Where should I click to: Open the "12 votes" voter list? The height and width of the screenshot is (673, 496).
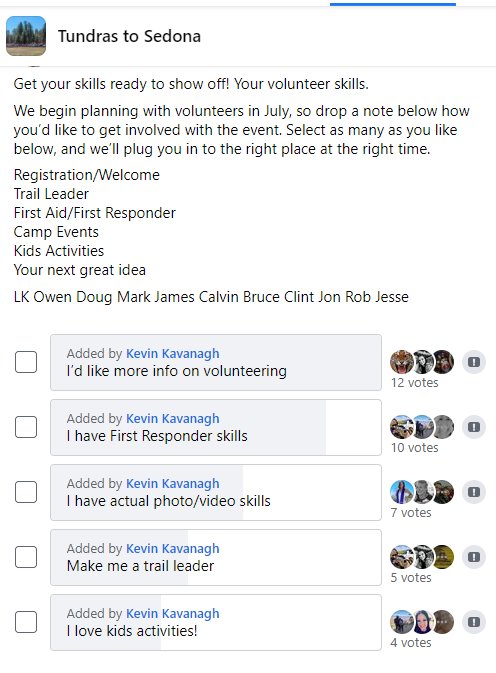coord(414,382)
